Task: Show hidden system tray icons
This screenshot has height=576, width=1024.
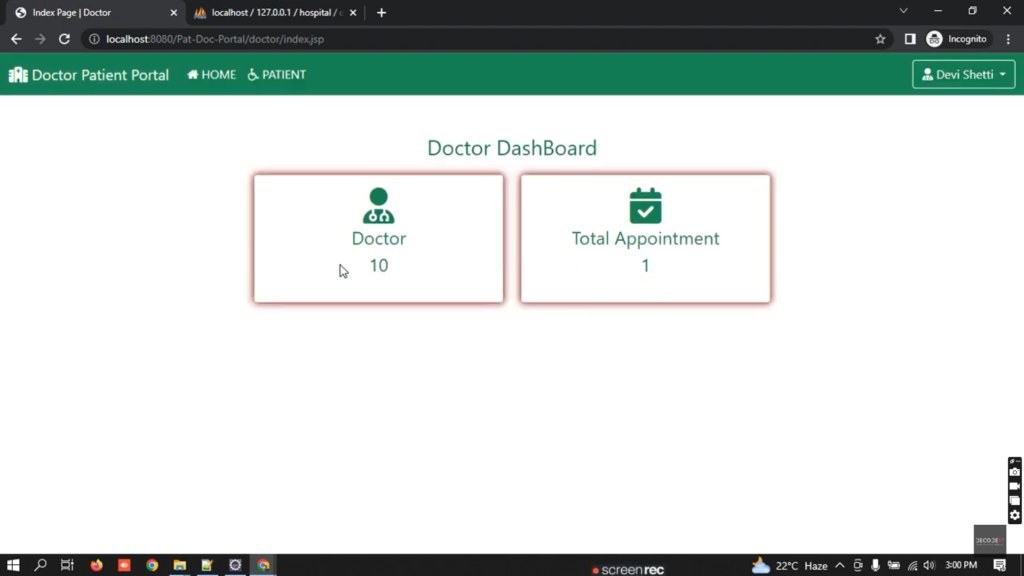Action: [x=840, y=566]
